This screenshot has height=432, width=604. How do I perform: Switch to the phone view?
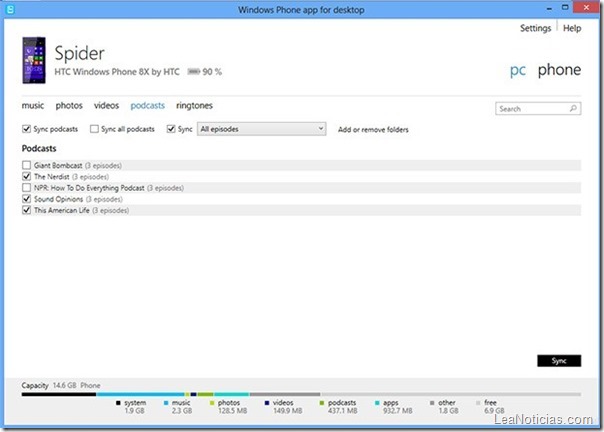tap(558, 70)
